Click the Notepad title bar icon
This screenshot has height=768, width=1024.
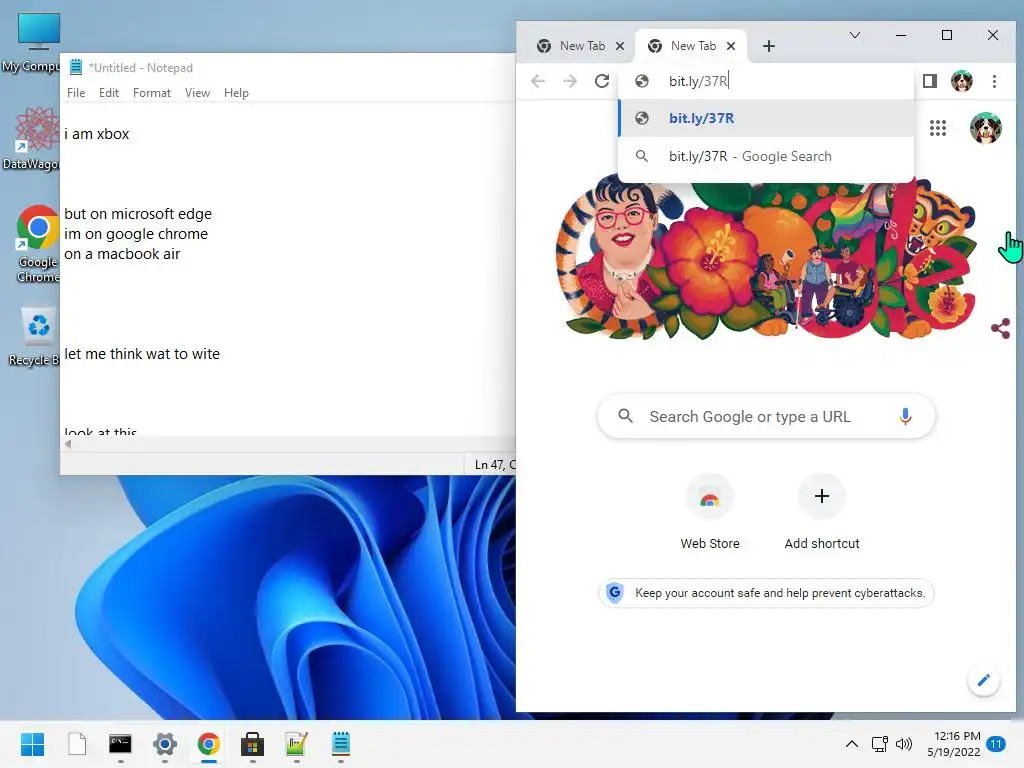(x=76, y=67)
